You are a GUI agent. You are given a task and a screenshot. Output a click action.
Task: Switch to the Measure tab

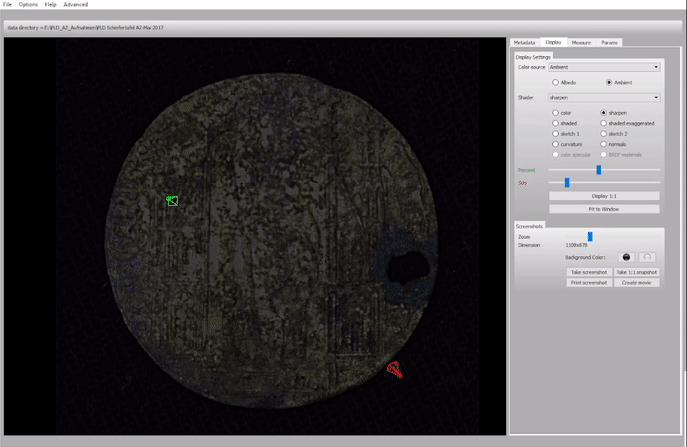pos(581,43)
